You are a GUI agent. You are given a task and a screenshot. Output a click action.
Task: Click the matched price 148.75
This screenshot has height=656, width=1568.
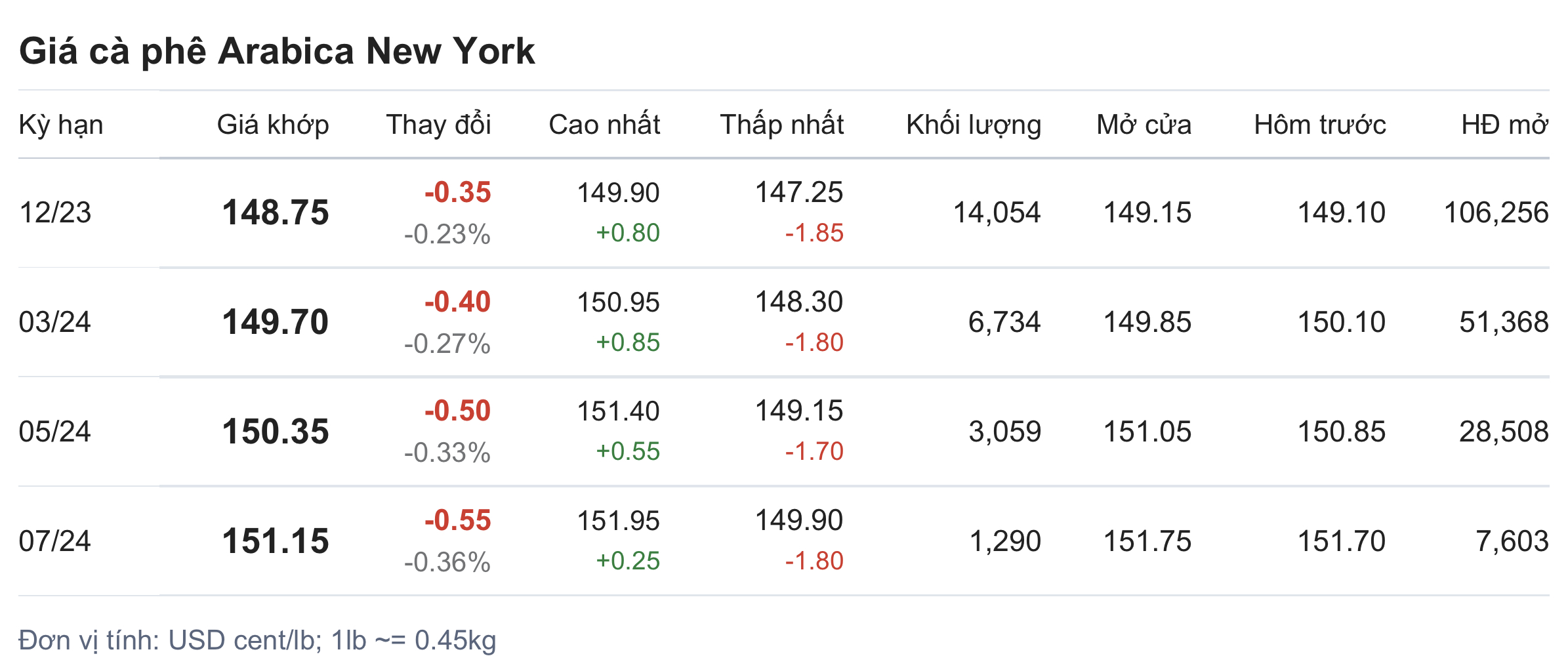(276, 213)
